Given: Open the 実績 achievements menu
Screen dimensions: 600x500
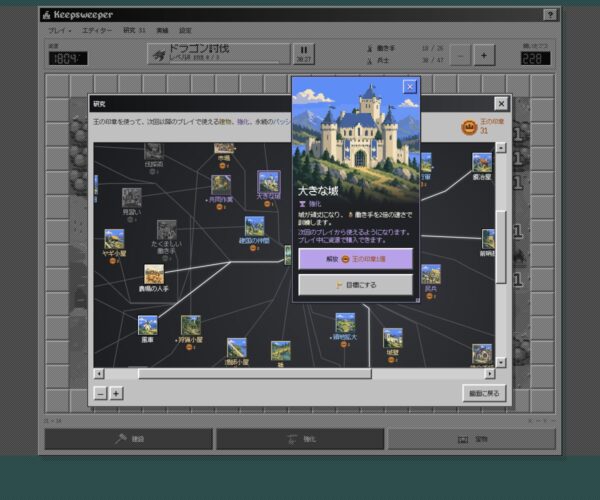Looking at the screenshot, I should 162,31.
